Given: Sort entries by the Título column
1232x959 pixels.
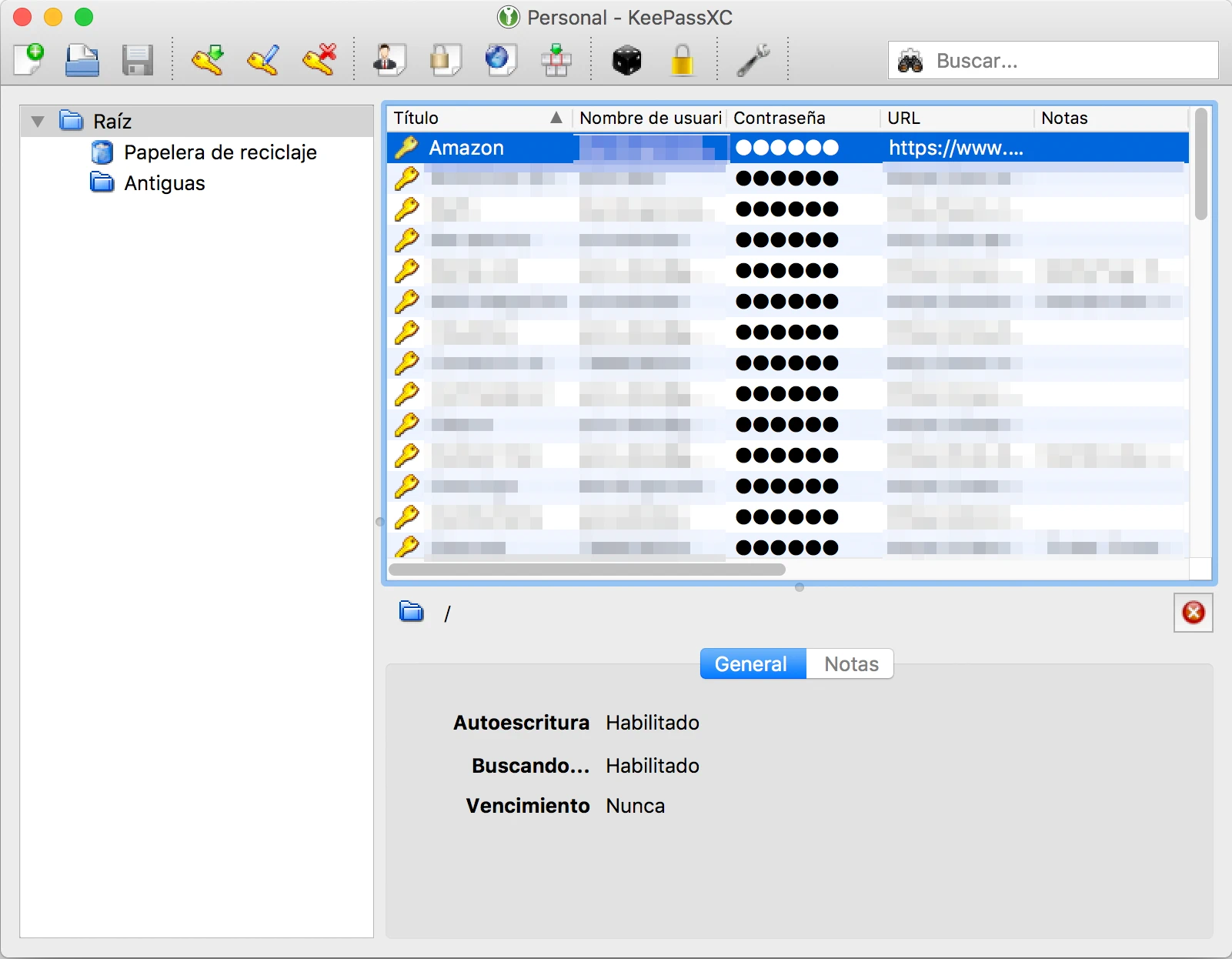Looking at the screenshot, I should click(477, 118).
